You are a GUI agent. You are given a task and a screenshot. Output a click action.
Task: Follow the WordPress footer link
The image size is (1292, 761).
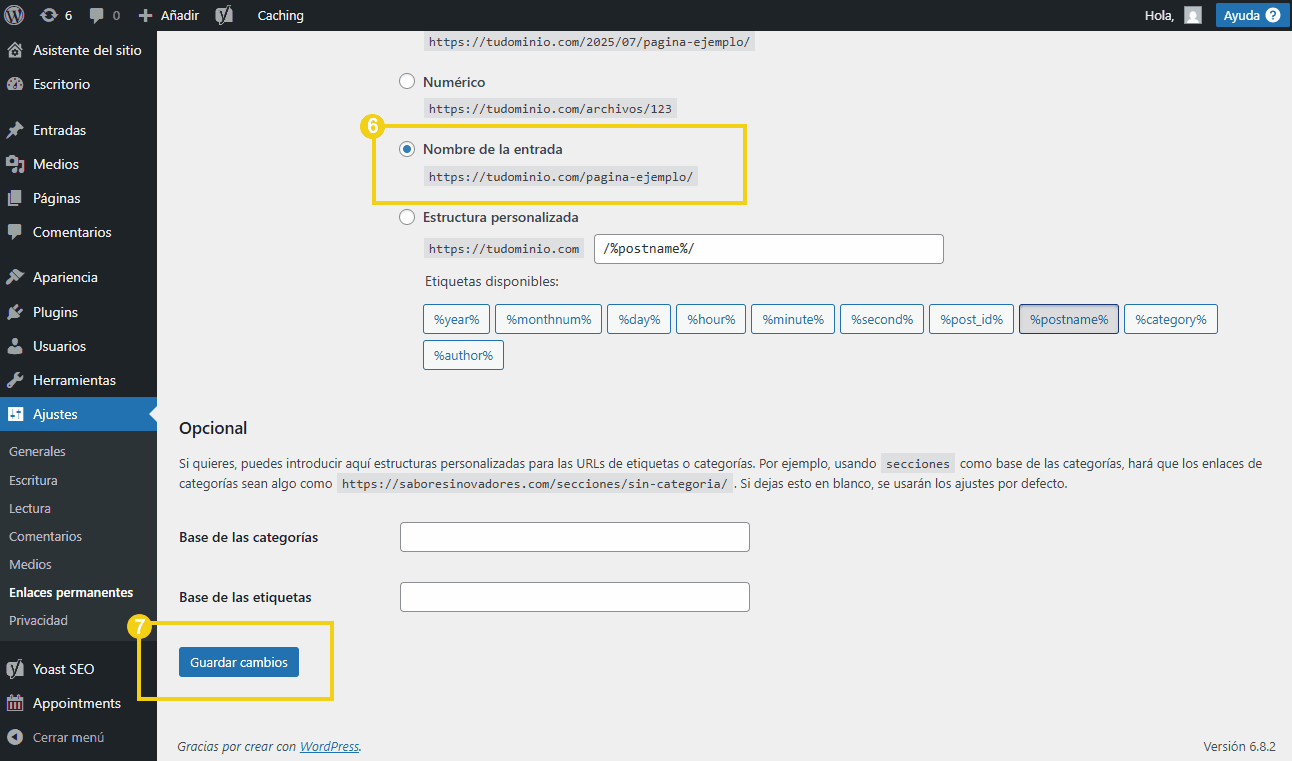tap(329, 746)
